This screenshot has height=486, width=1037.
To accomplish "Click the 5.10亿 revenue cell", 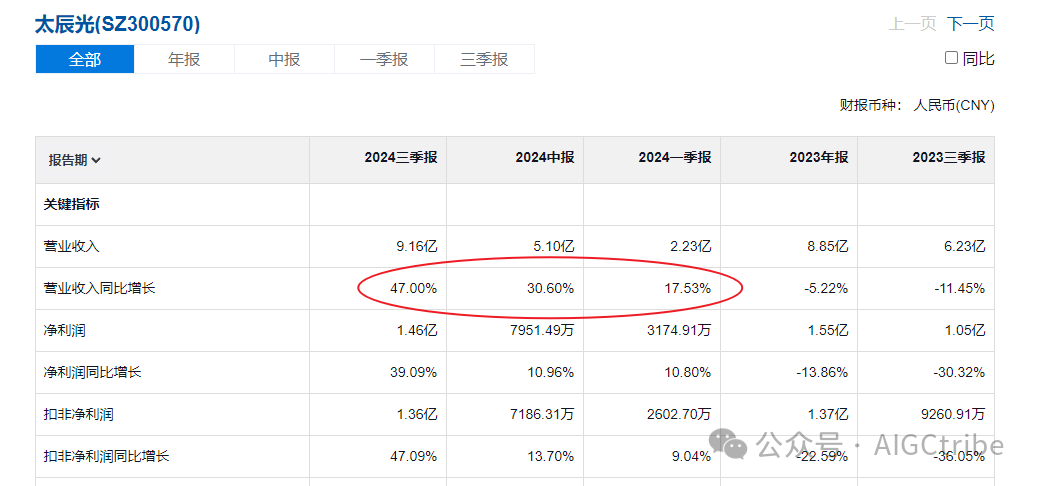I will coord(553,247).
